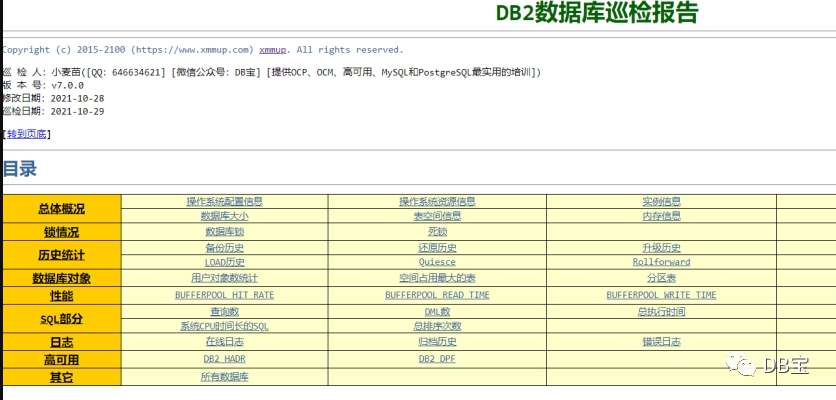The image size is (836, 400).
Task: Open 所有数据库 link
Action: coord(224,377)
